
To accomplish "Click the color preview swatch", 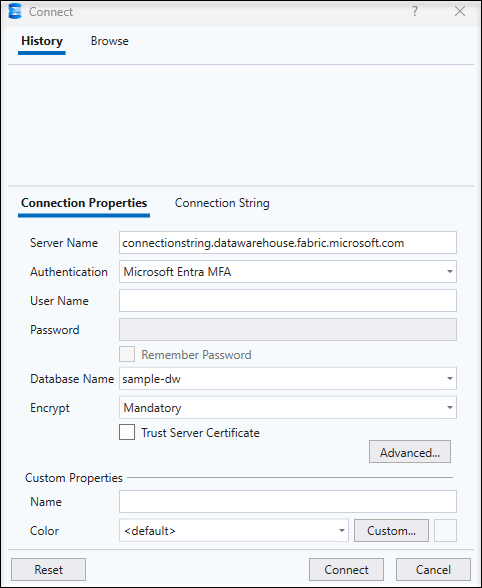I will point(445,530).
